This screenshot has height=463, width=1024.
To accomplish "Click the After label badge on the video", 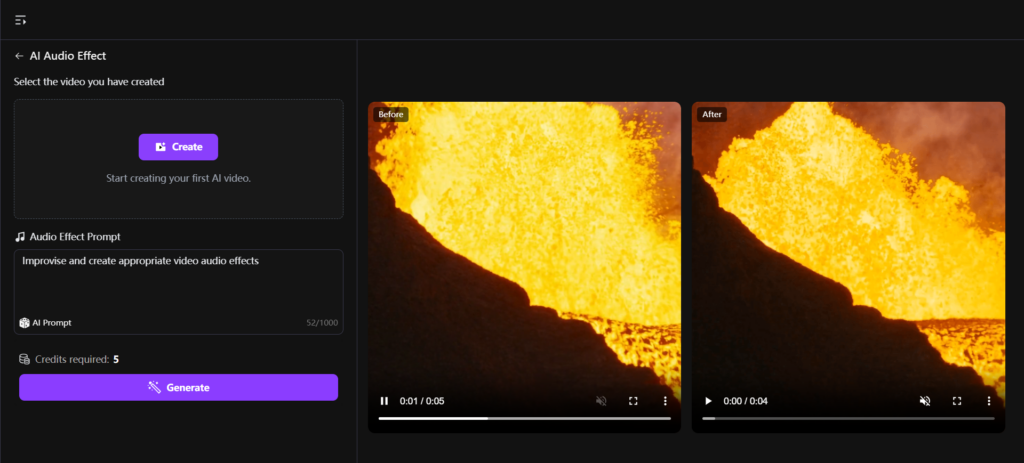I will (x=712, y=114).
